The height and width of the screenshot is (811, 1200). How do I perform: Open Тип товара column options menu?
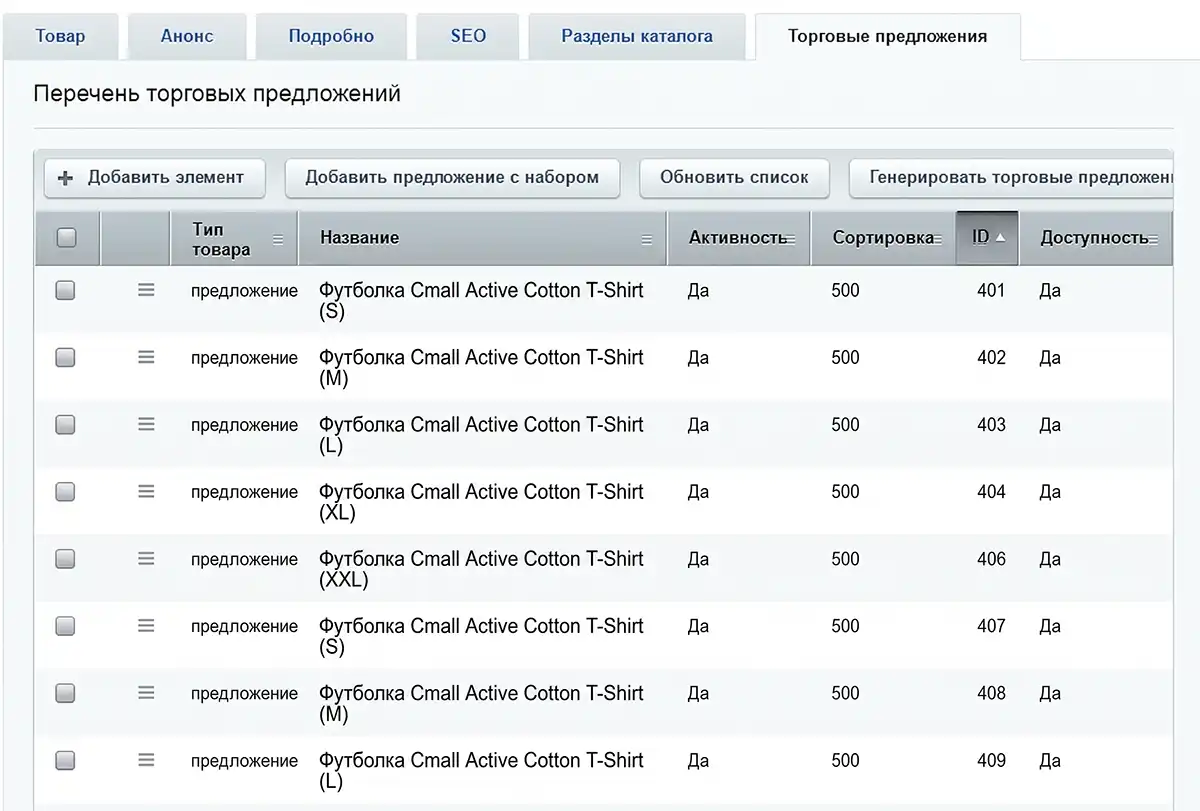tap(278, 240)
